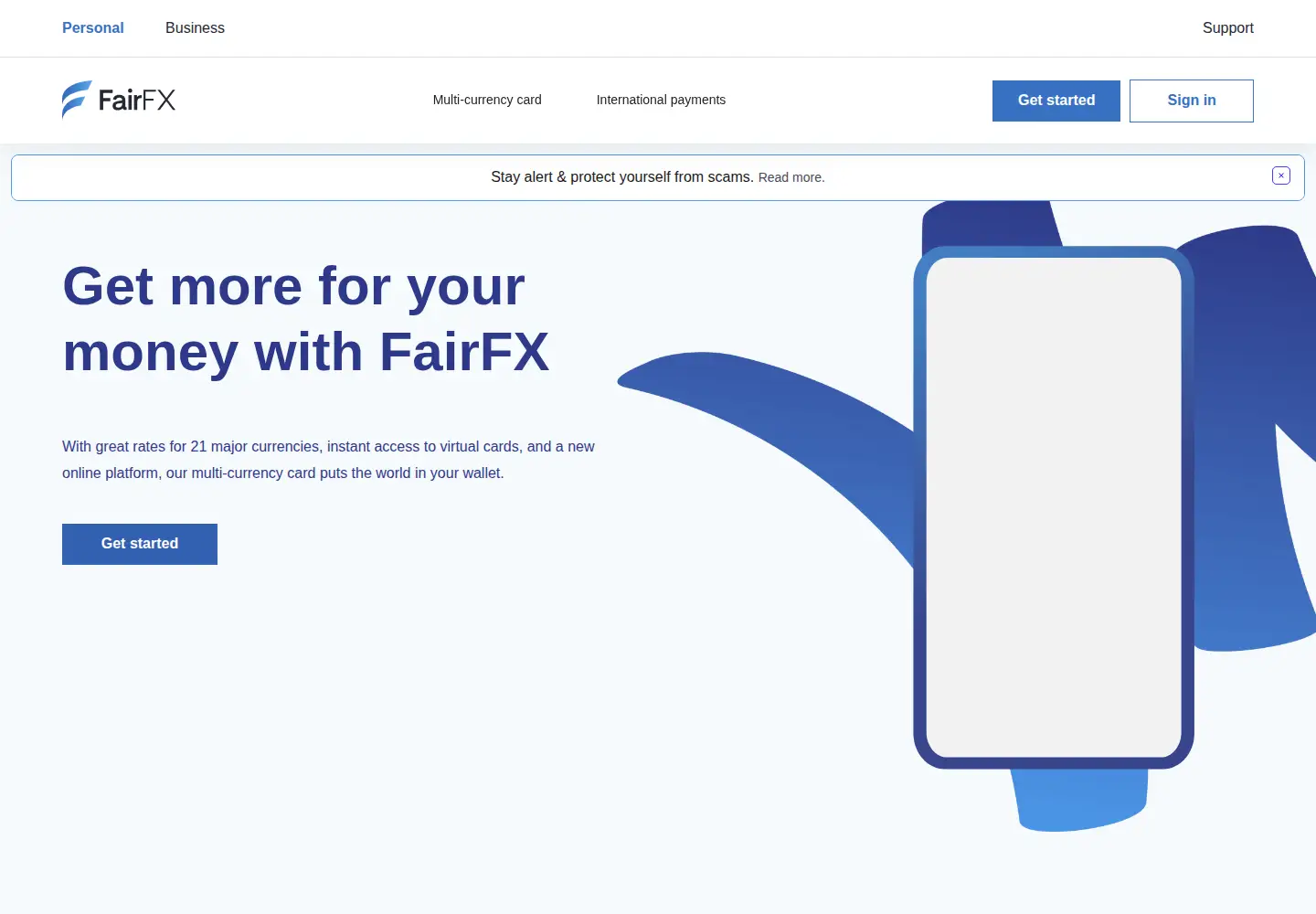Switch to the Business tab

click(195, 28)
